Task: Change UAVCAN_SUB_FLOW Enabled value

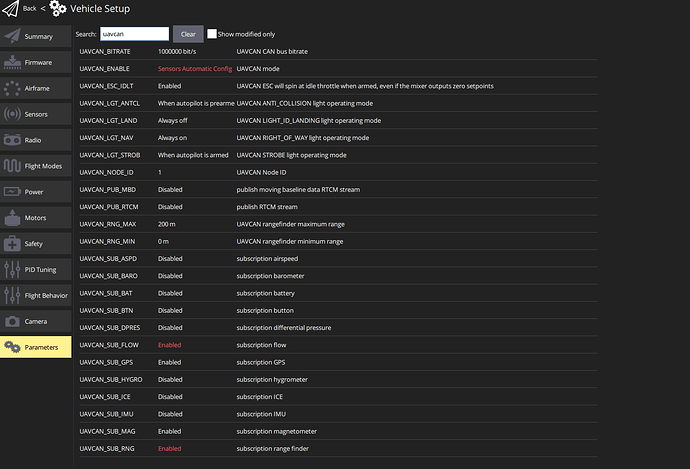Action: point(169,345)
